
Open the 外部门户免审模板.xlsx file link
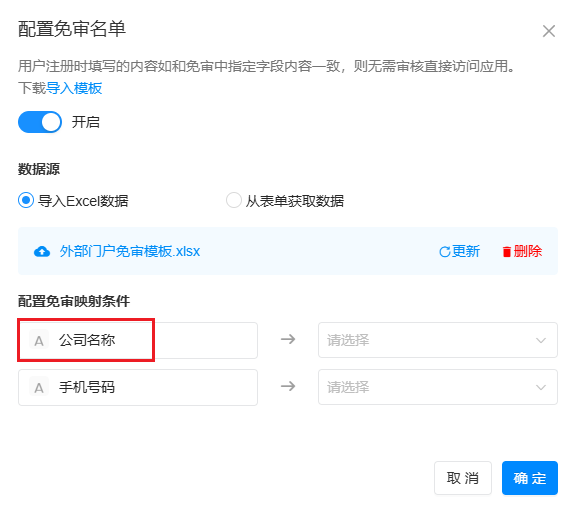(x=130, y=251)
